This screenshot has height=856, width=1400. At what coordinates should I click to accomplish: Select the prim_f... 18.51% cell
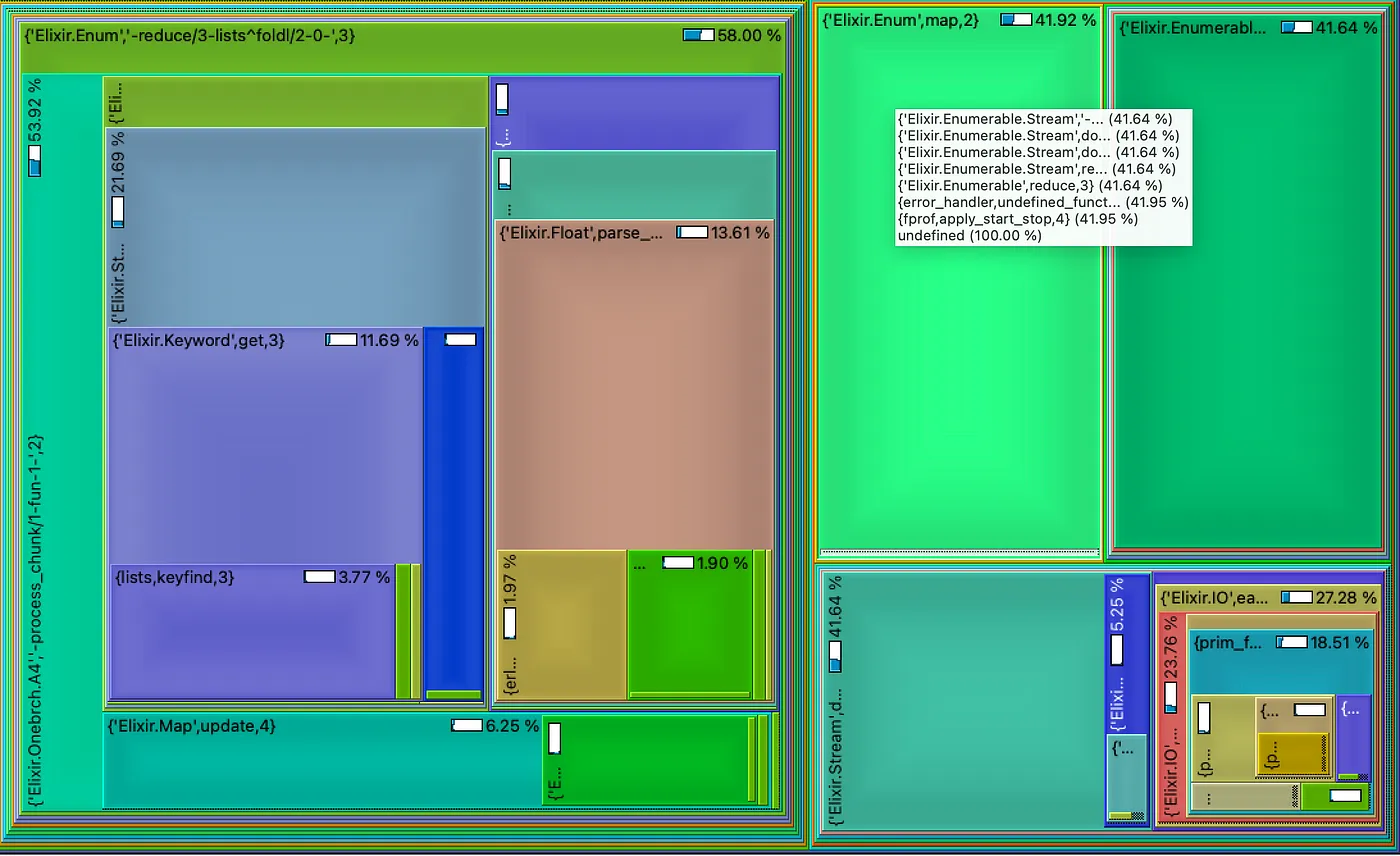click(x=1281, y=661)
